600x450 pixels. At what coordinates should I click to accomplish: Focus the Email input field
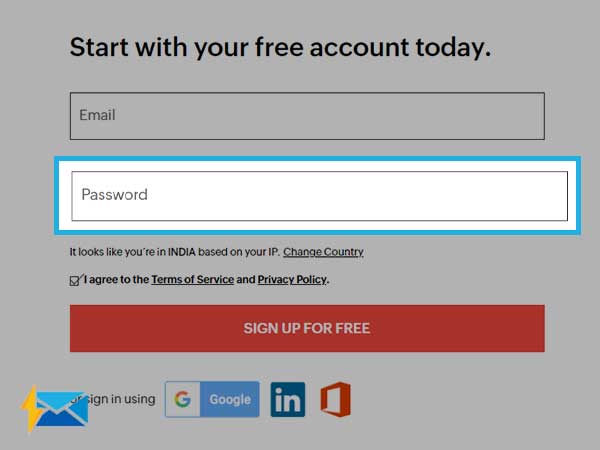tap(307, 116)
